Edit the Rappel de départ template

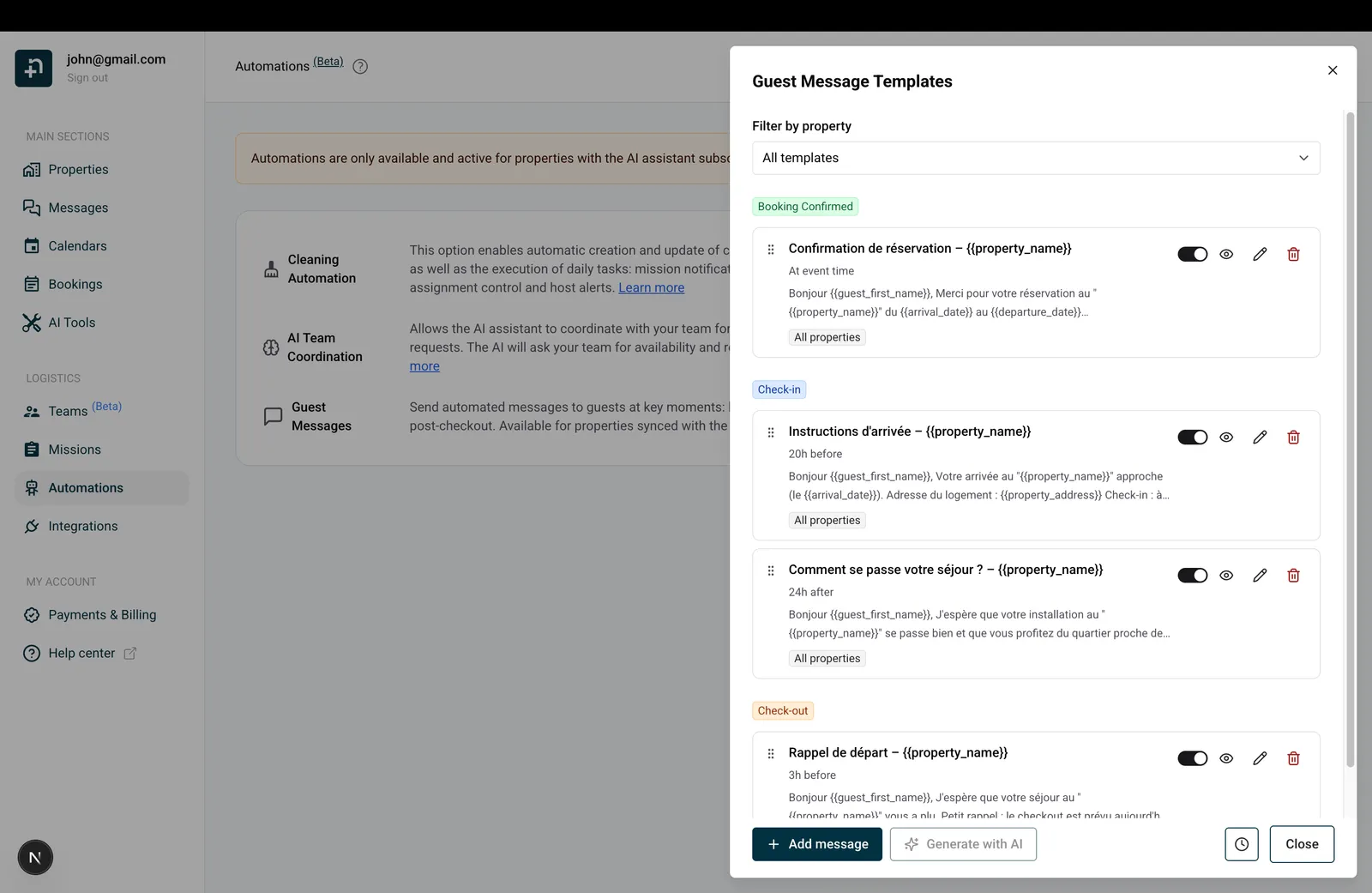pos(1260,758)
